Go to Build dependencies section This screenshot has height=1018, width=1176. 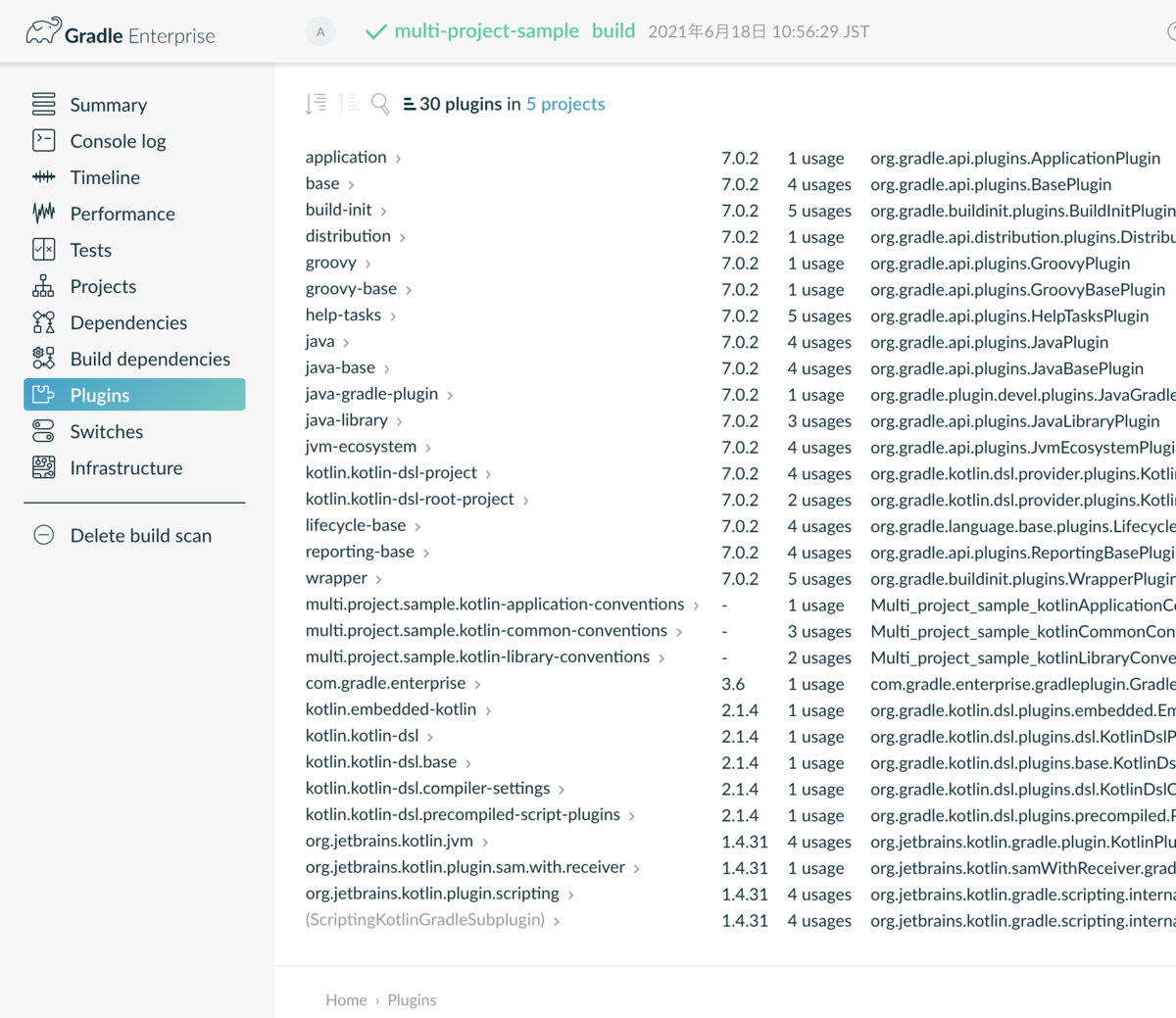[150, 360]
